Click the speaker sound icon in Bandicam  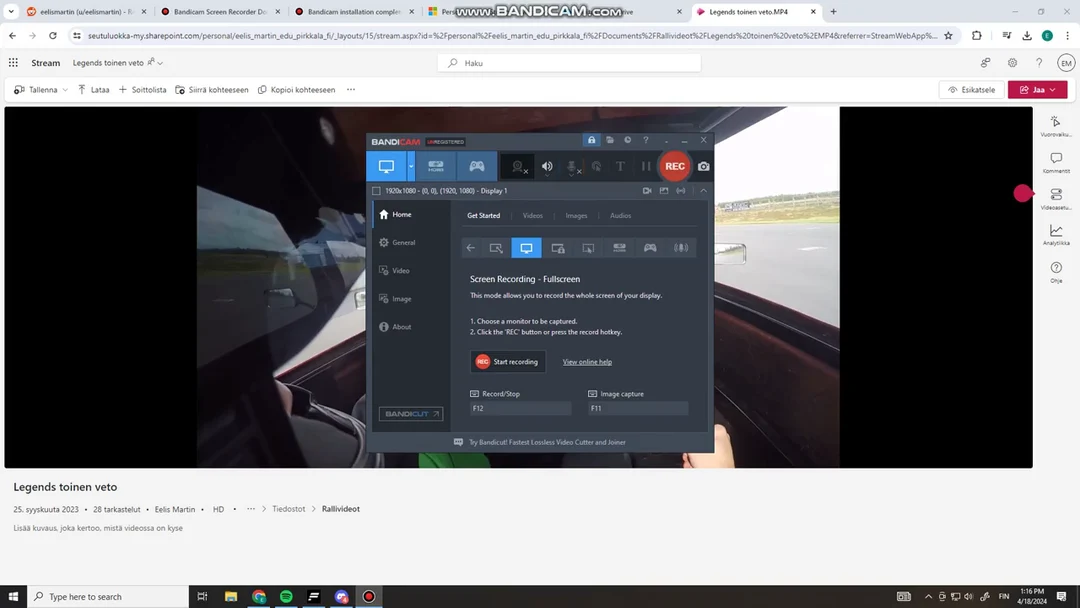(x=547, y=167)
